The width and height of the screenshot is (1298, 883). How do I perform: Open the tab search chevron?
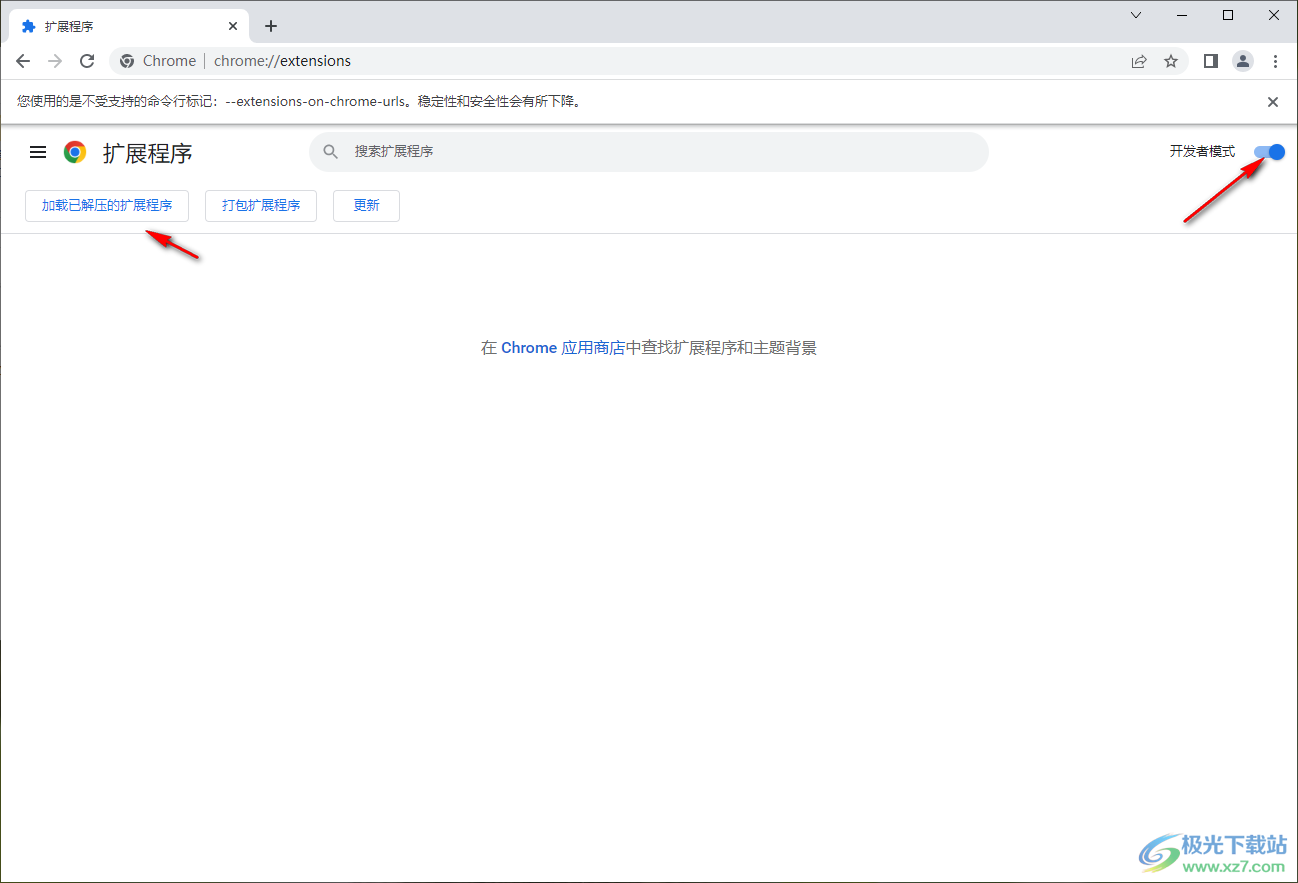[x=1136, y=15]
